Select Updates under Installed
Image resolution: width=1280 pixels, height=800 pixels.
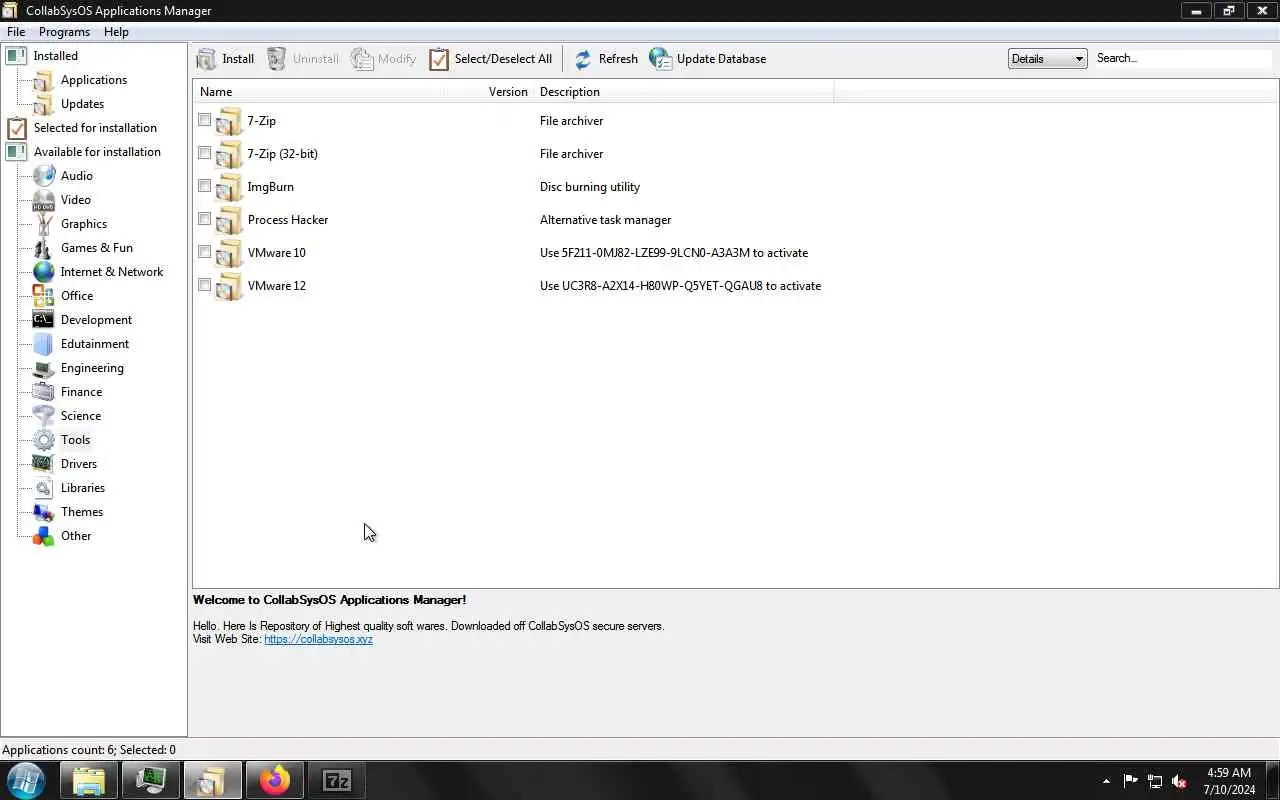(82, 104)
